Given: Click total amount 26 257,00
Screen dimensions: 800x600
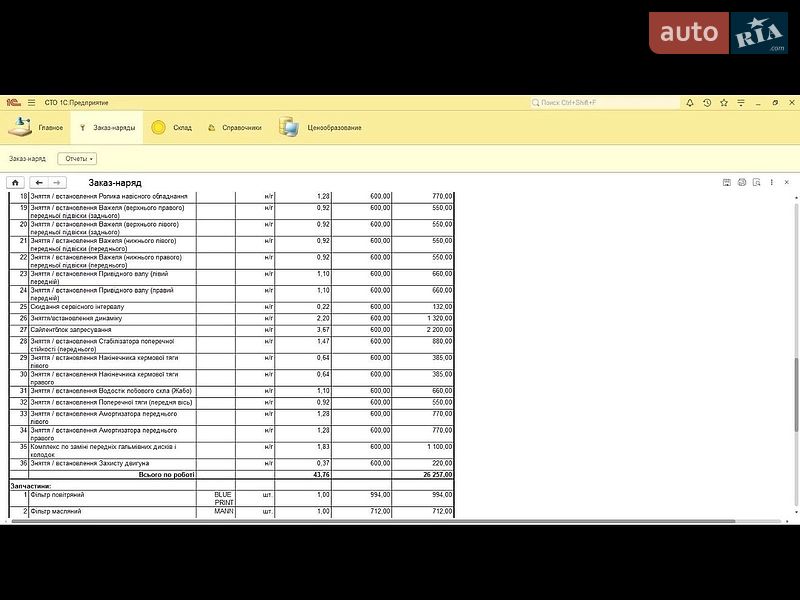Looking at the screenshot, I should 437,474.
